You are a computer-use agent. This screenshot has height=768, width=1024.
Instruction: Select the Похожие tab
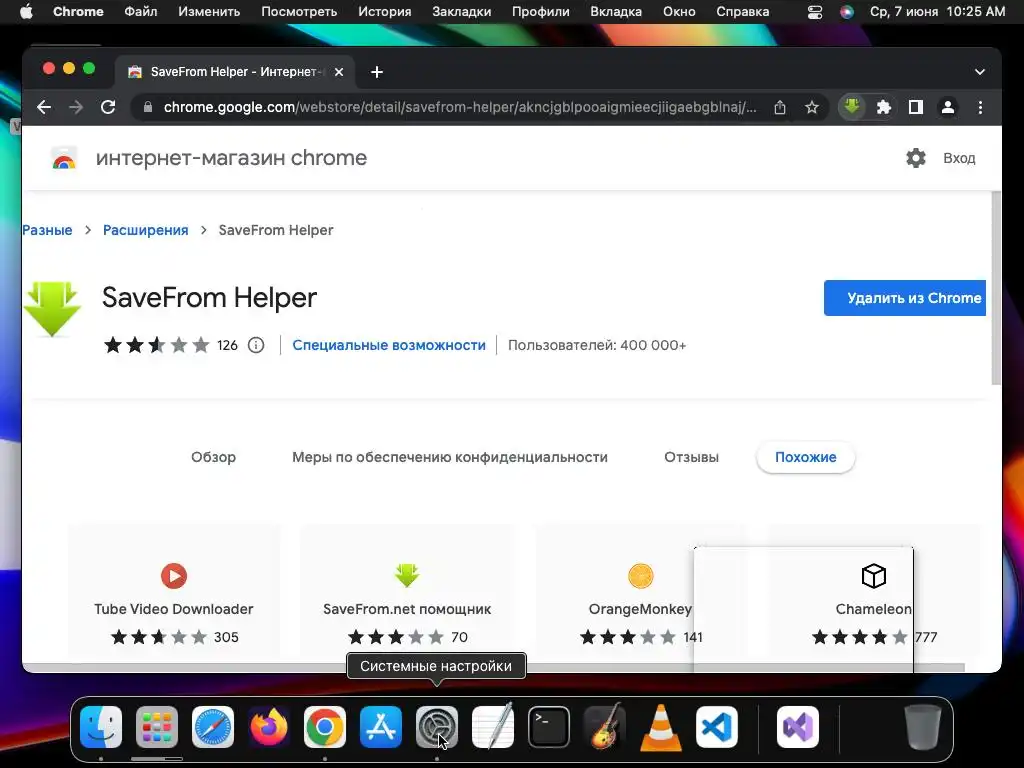805,457
